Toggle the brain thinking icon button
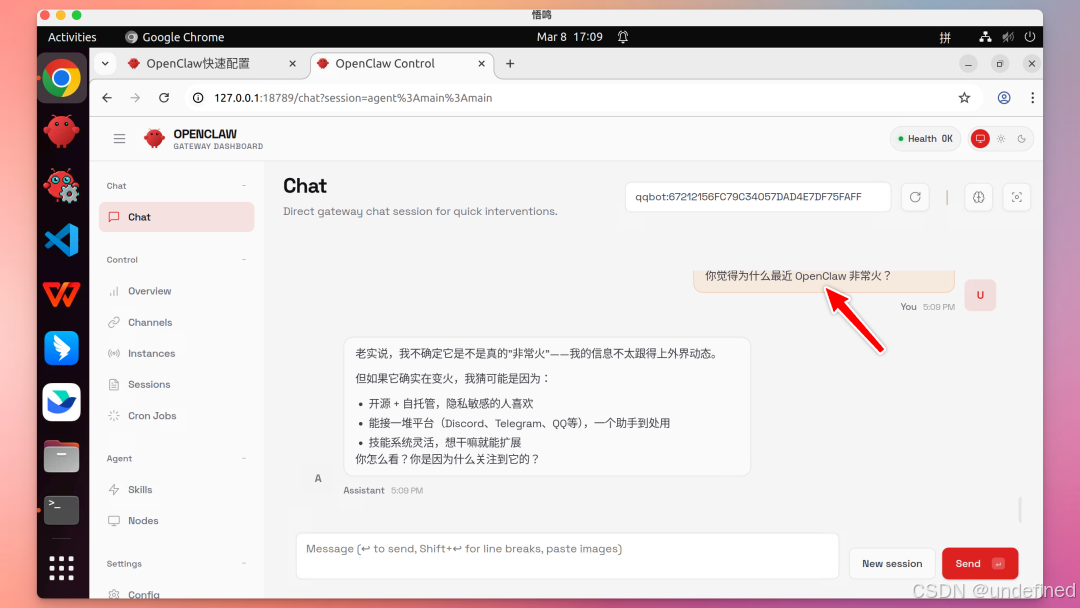1080x608 pixels. tap(978, 197)
